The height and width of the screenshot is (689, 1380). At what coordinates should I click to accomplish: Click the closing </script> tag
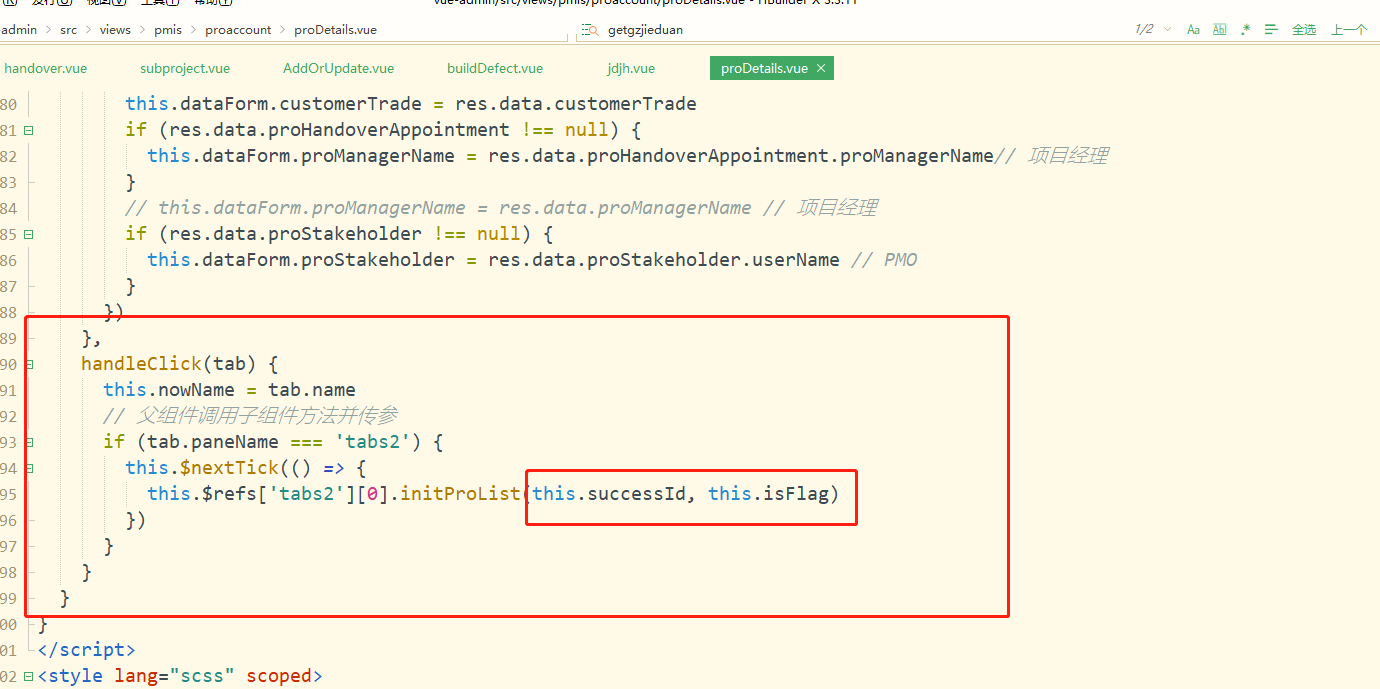(86, 650)
